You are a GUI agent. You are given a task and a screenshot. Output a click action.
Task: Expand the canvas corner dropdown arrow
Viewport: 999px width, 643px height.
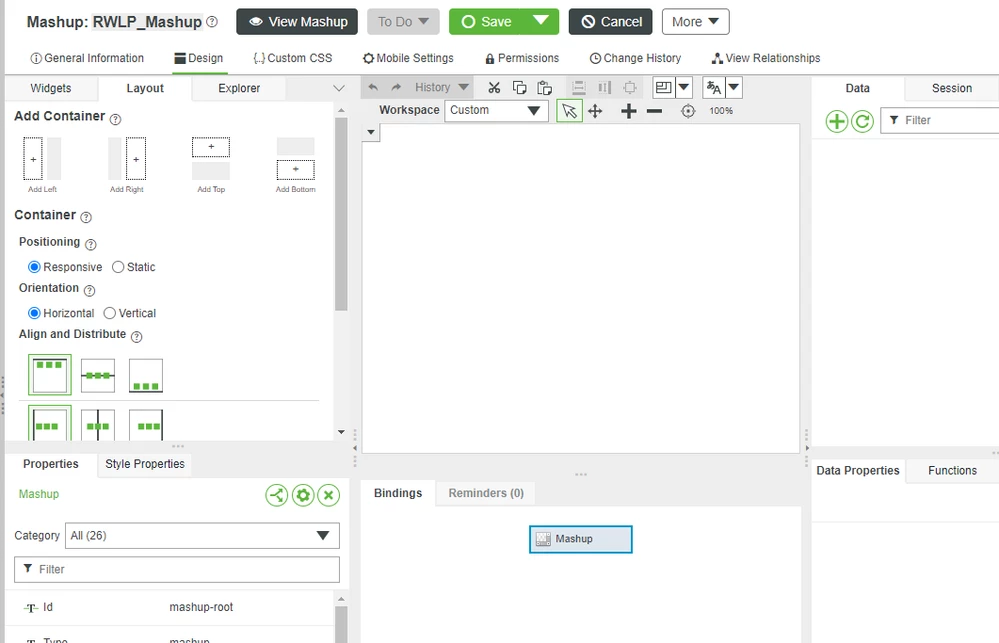(x=371, y=133)
